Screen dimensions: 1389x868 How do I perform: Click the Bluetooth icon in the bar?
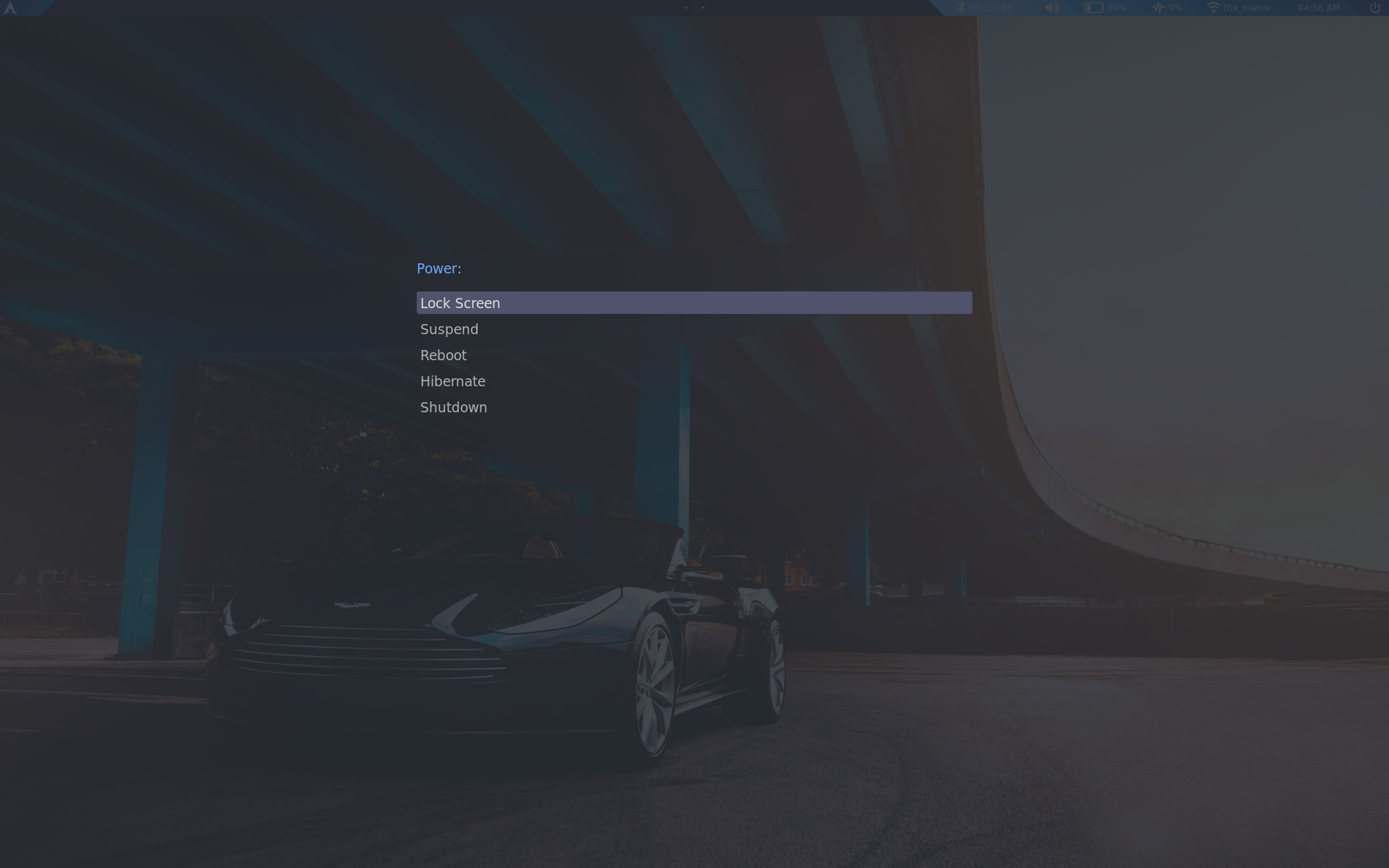coord(961,8)
